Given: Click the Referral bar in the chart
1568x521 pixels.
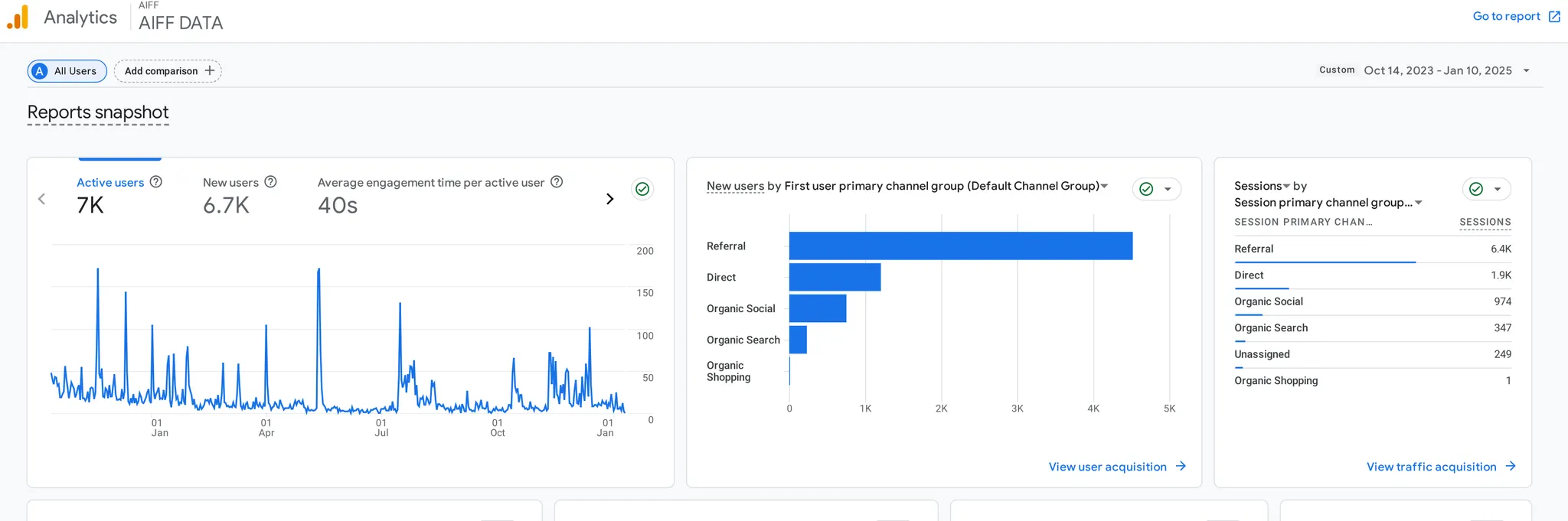Looking at the screenshot, I should tap(960, 246).
